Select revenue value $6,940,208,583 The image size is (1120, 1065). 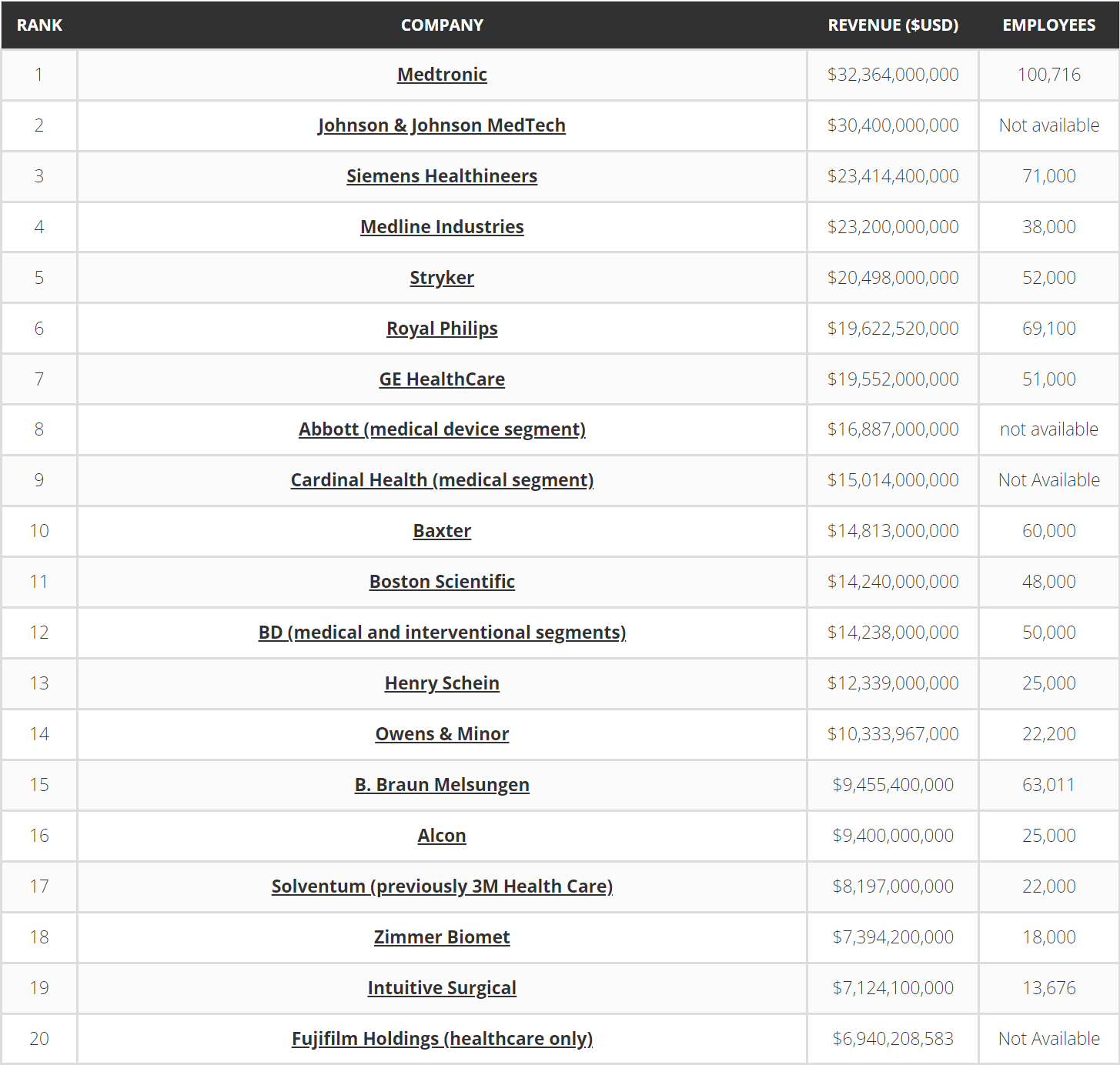893,1039
